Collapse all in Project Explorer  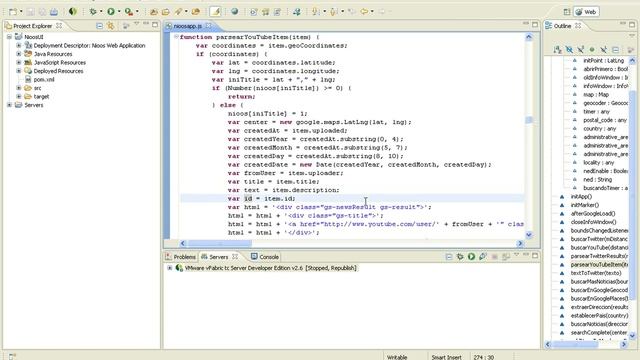point(100,26)
